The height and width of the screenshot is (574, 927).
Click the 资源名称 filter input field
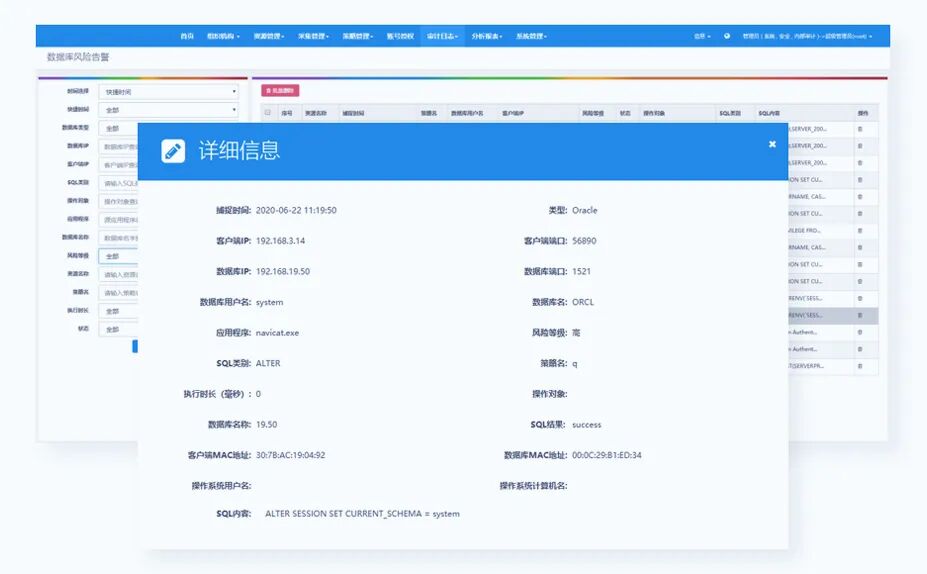(x=118, y=274)
